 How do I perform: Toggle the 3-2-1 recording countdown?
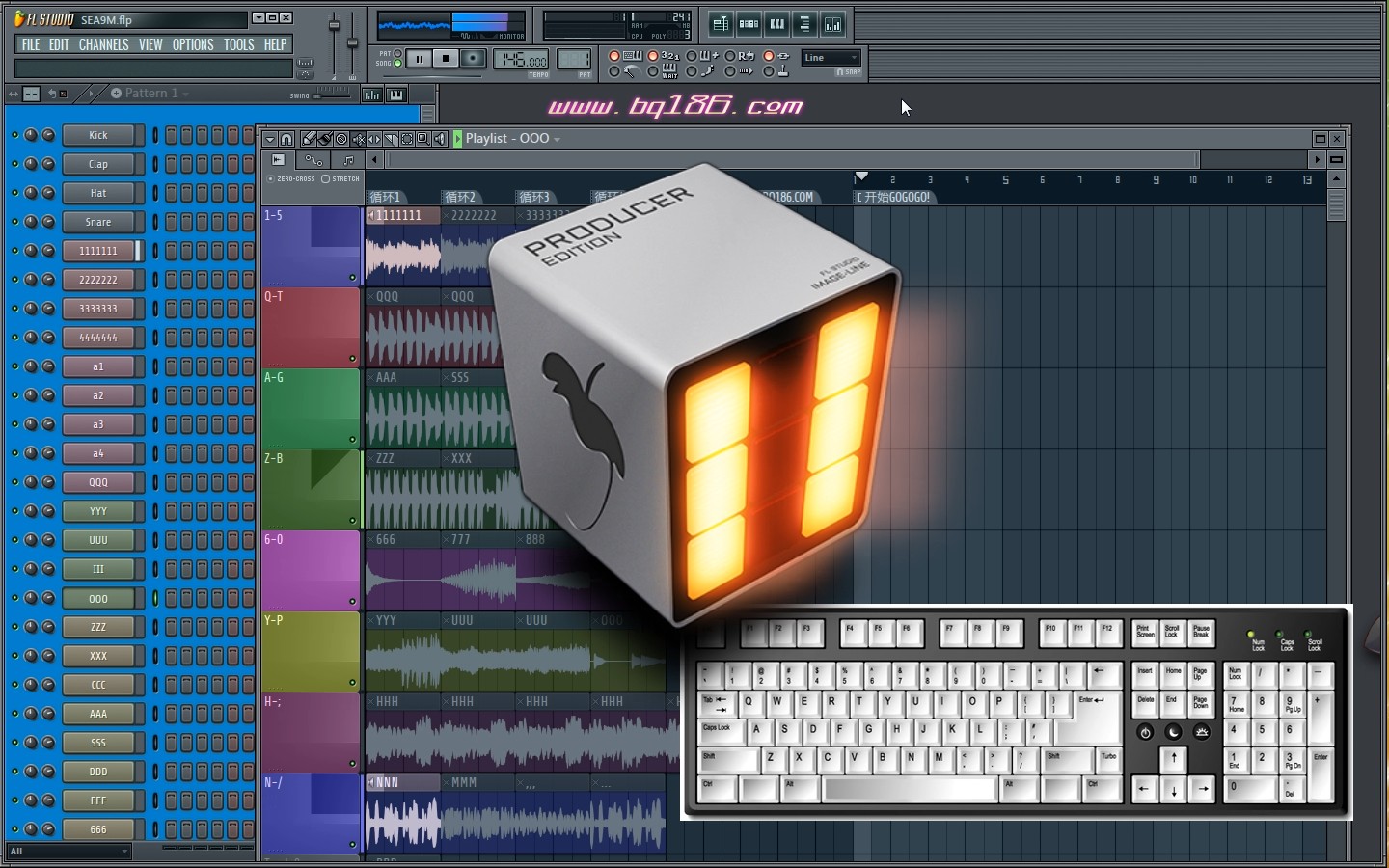point(653,55)
